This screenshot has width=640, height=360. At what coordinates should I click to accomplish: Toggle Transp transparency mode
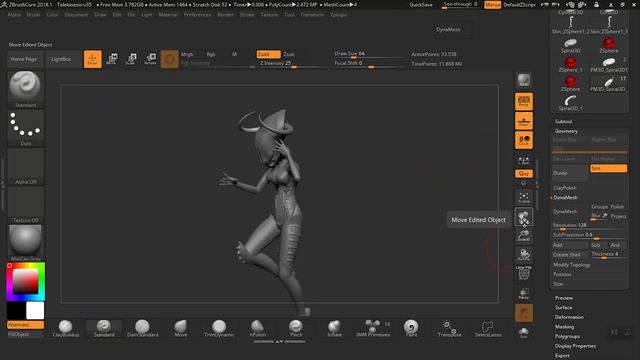click(x=524, y=294)
